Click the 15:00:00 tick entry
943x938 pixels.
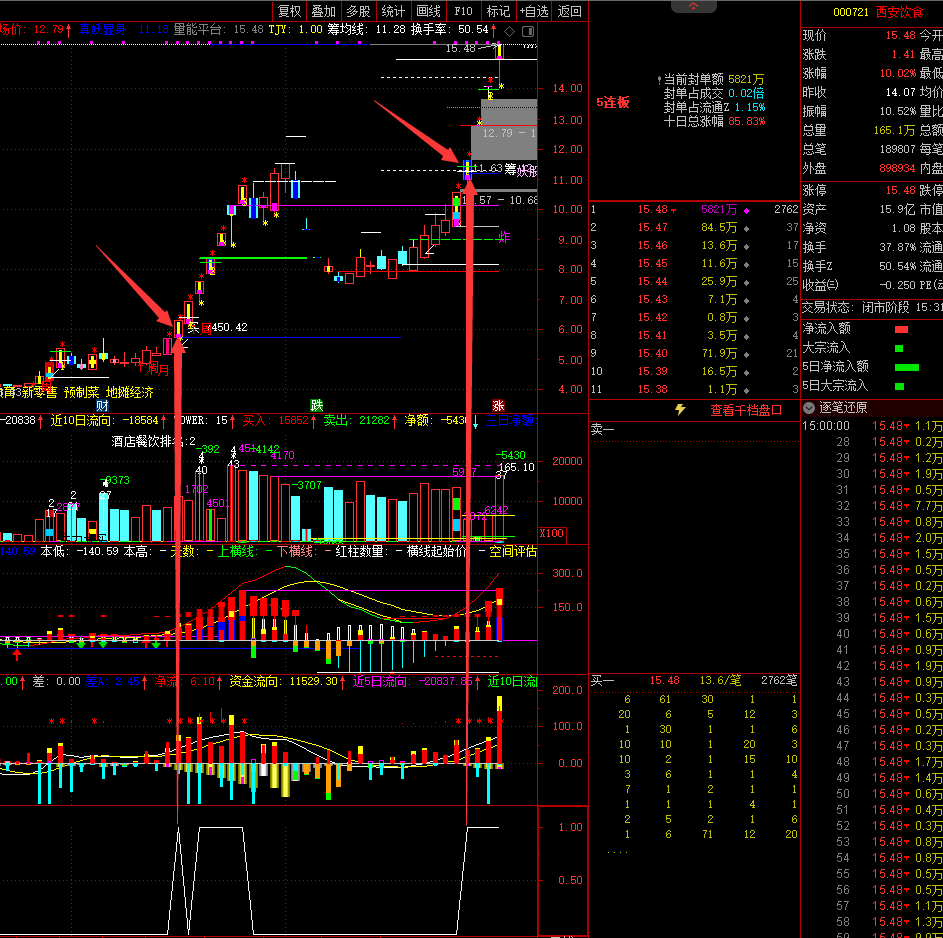coord(826,426)
